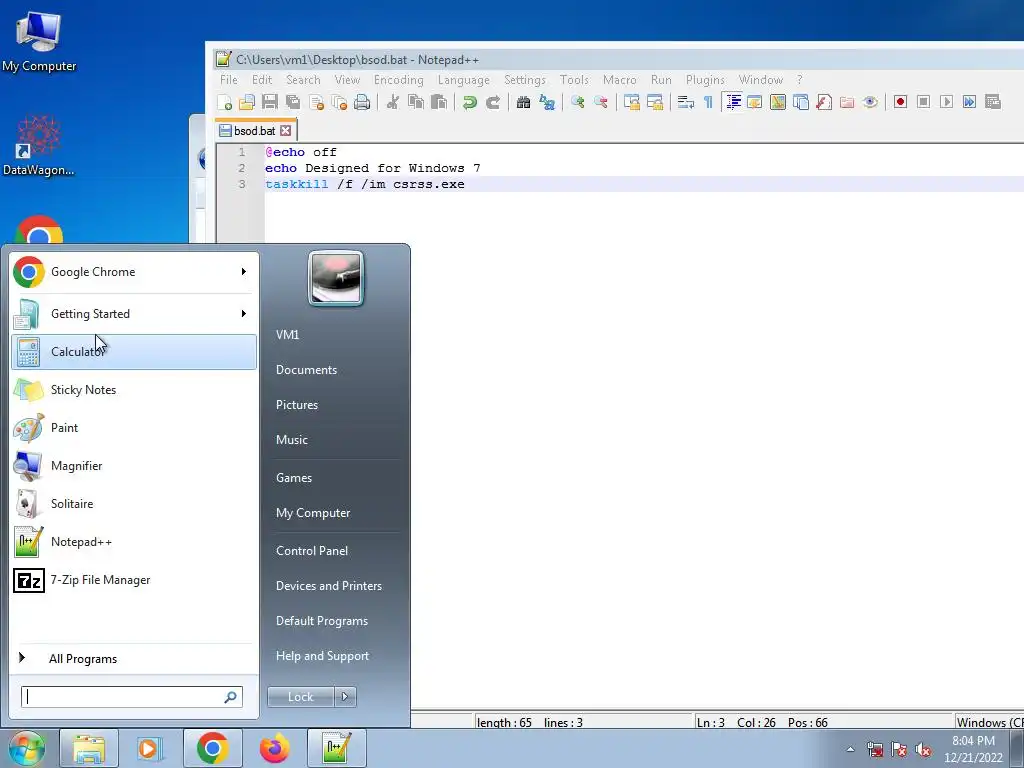Open My Computer desktop icon

[x=39, y=41]
